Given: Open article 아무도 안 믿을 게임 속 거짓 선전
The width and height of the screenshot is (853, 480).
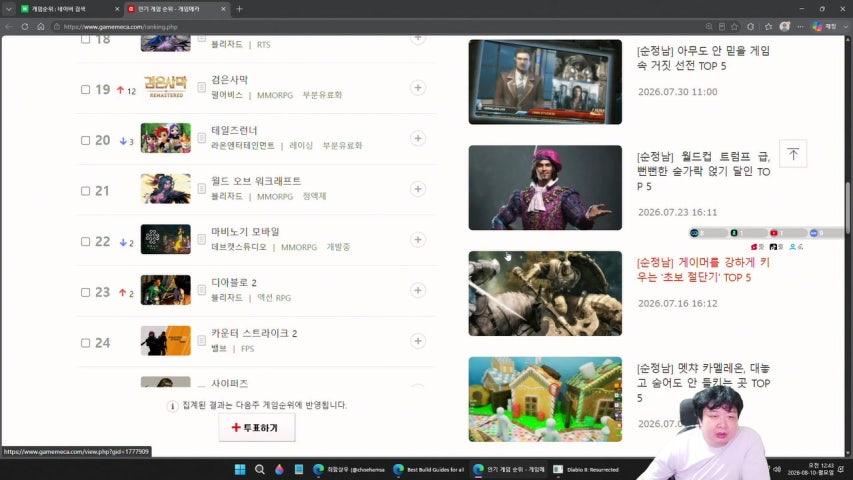Looking at the screenshot, I should tap(703, 58).
